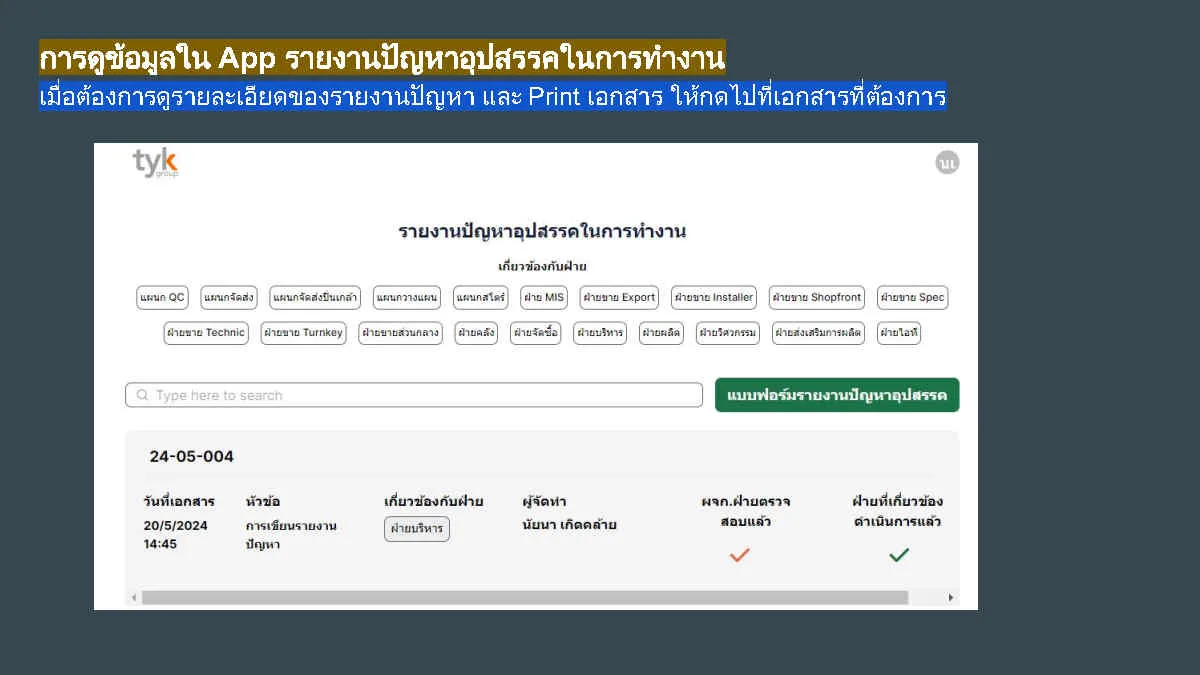Click the เกี่ยวข้องกับฝ่าย label above filter tags
This screenshot has height=675, width=1200.
coord(542,266)
